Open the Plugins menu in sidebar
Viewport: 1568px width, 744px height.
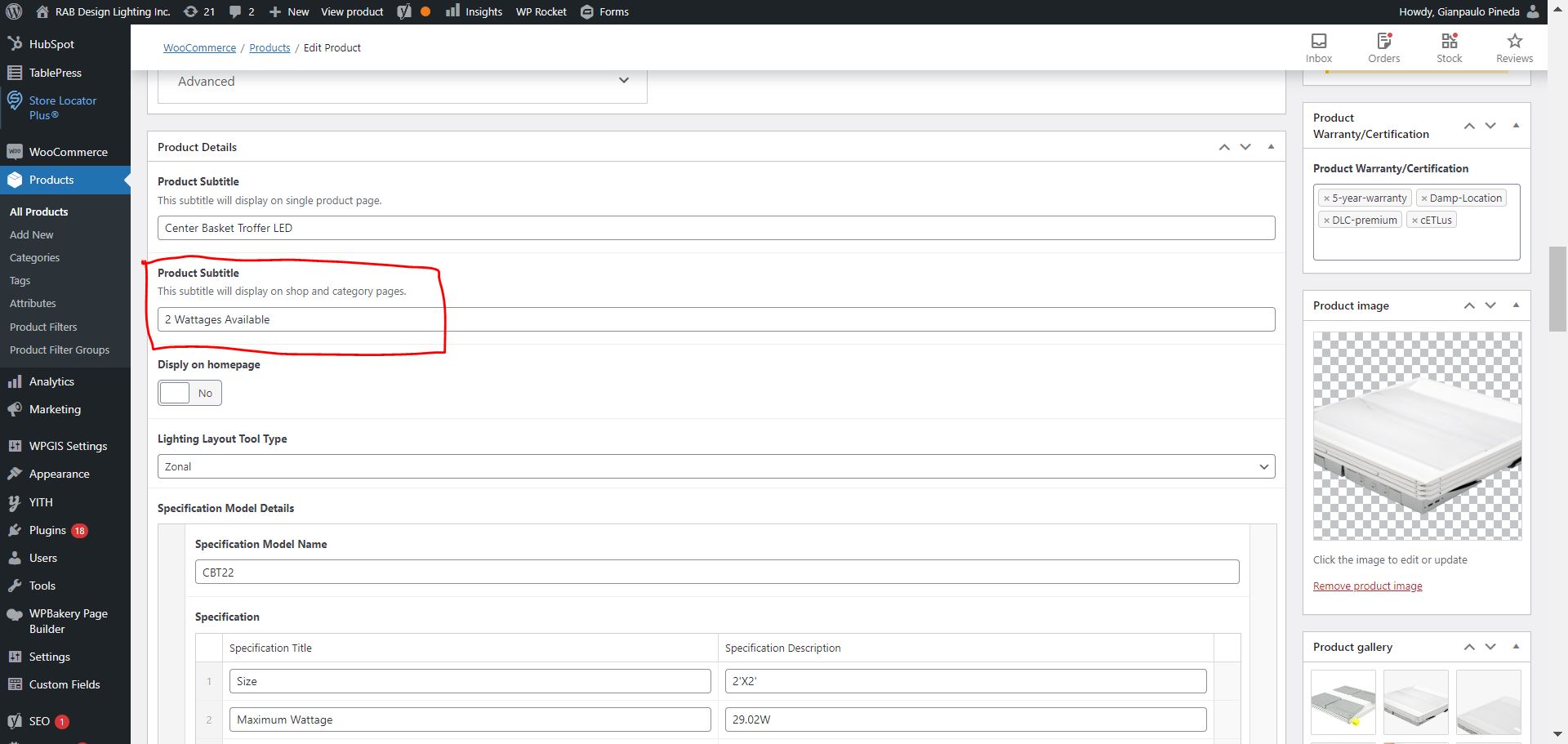[47, 530]
